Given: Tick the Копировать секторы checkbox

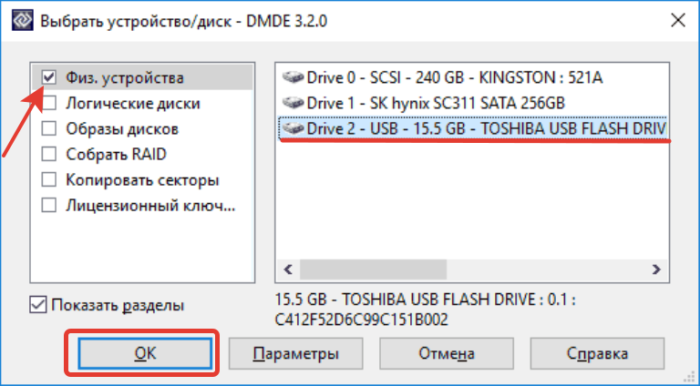Looking at the screenshot, I should click(49, 180).
